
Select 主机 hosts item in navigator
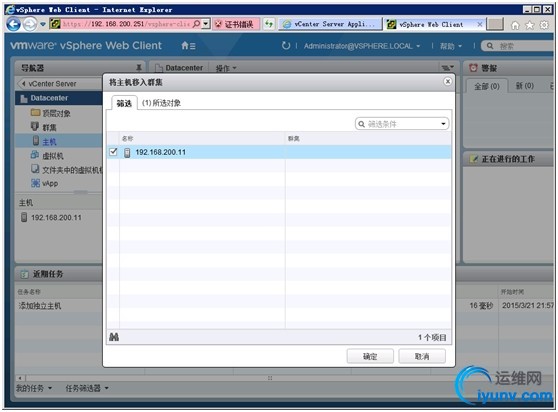(49, 142)
